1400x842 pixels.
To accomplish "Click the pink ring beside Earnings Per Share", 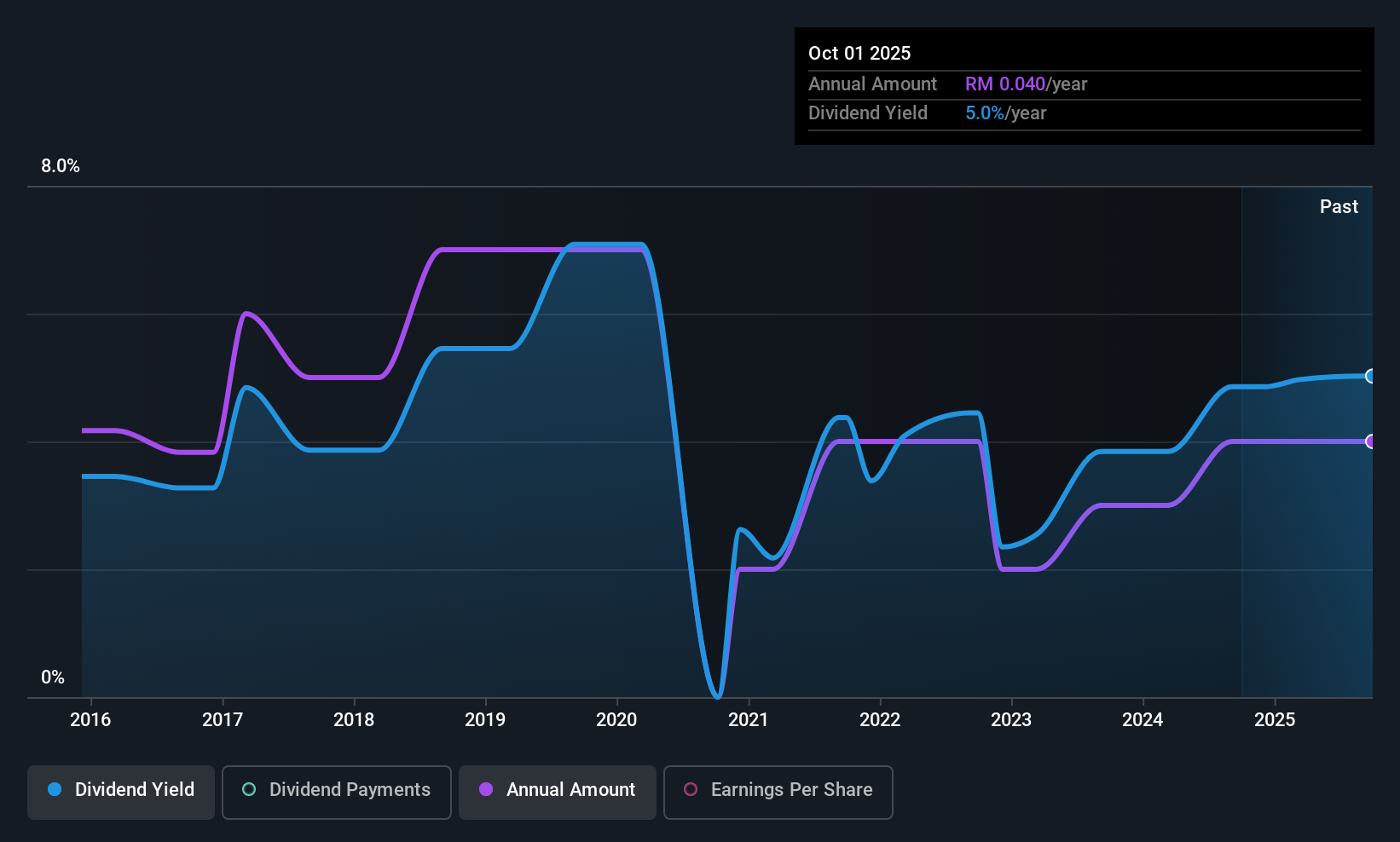I will 691,790.
